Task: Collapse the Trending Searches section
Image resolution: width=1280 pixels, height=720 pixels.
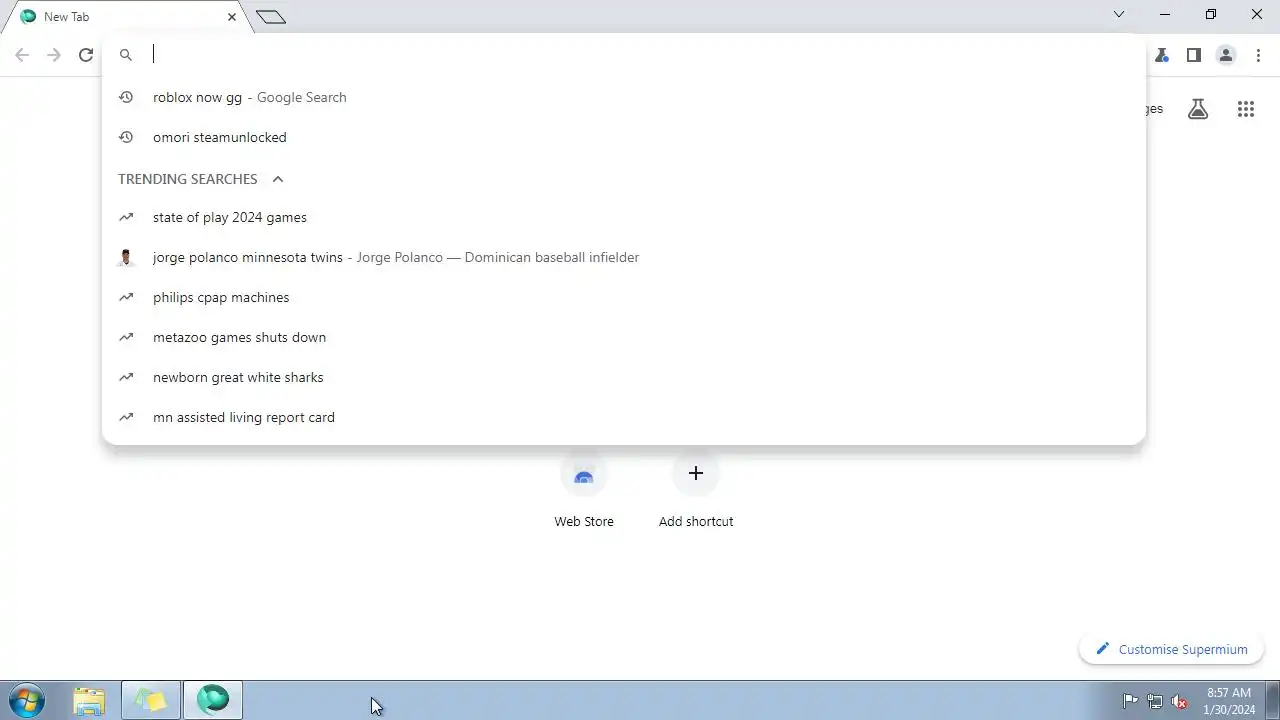Action: tap(278, 179)
